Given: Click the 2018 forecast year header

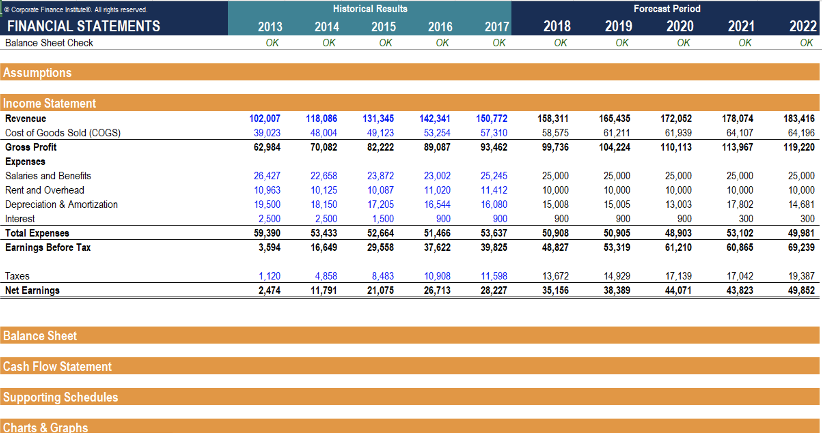Looking at the screenshot, I should [557, 26].
